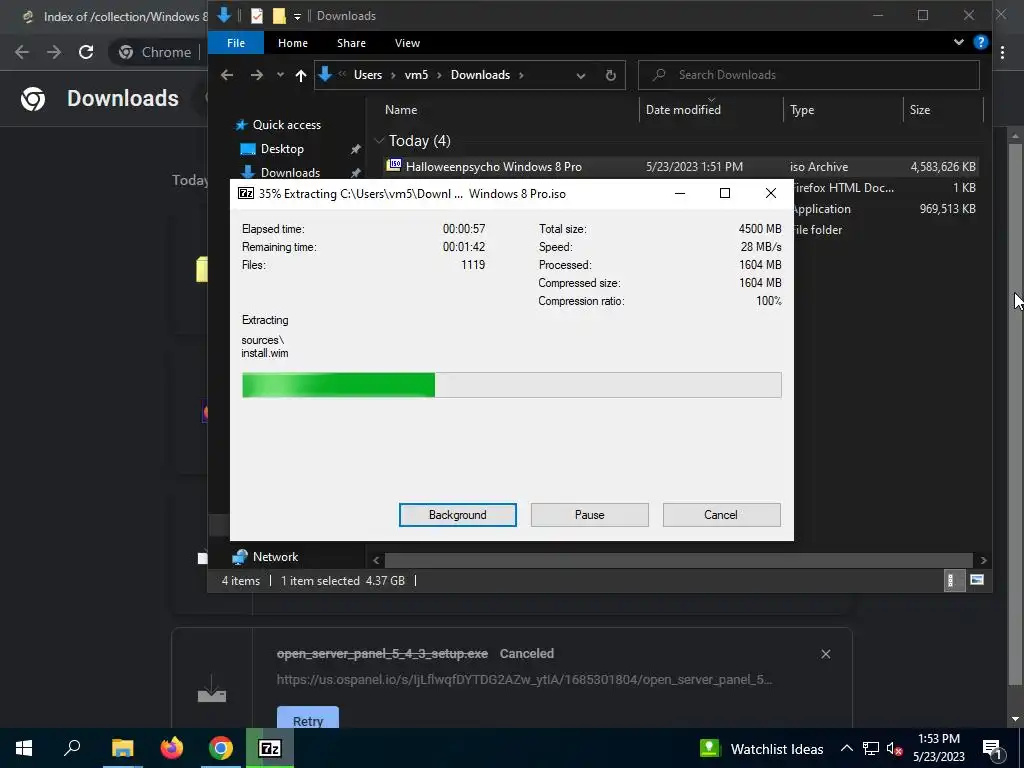Send the 7-Zip extraction to Background
Screen dimensions: 1024x768
pyautogui.click(x=457, y=515)
